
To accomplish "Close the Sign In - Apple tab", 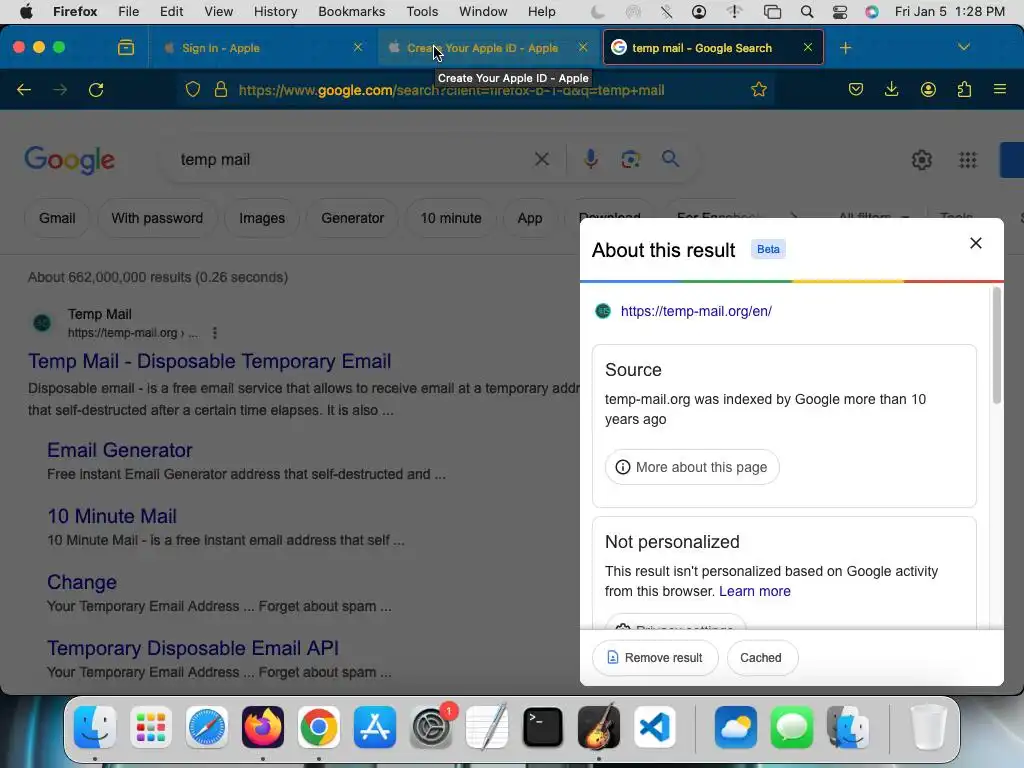I will 358,47.
